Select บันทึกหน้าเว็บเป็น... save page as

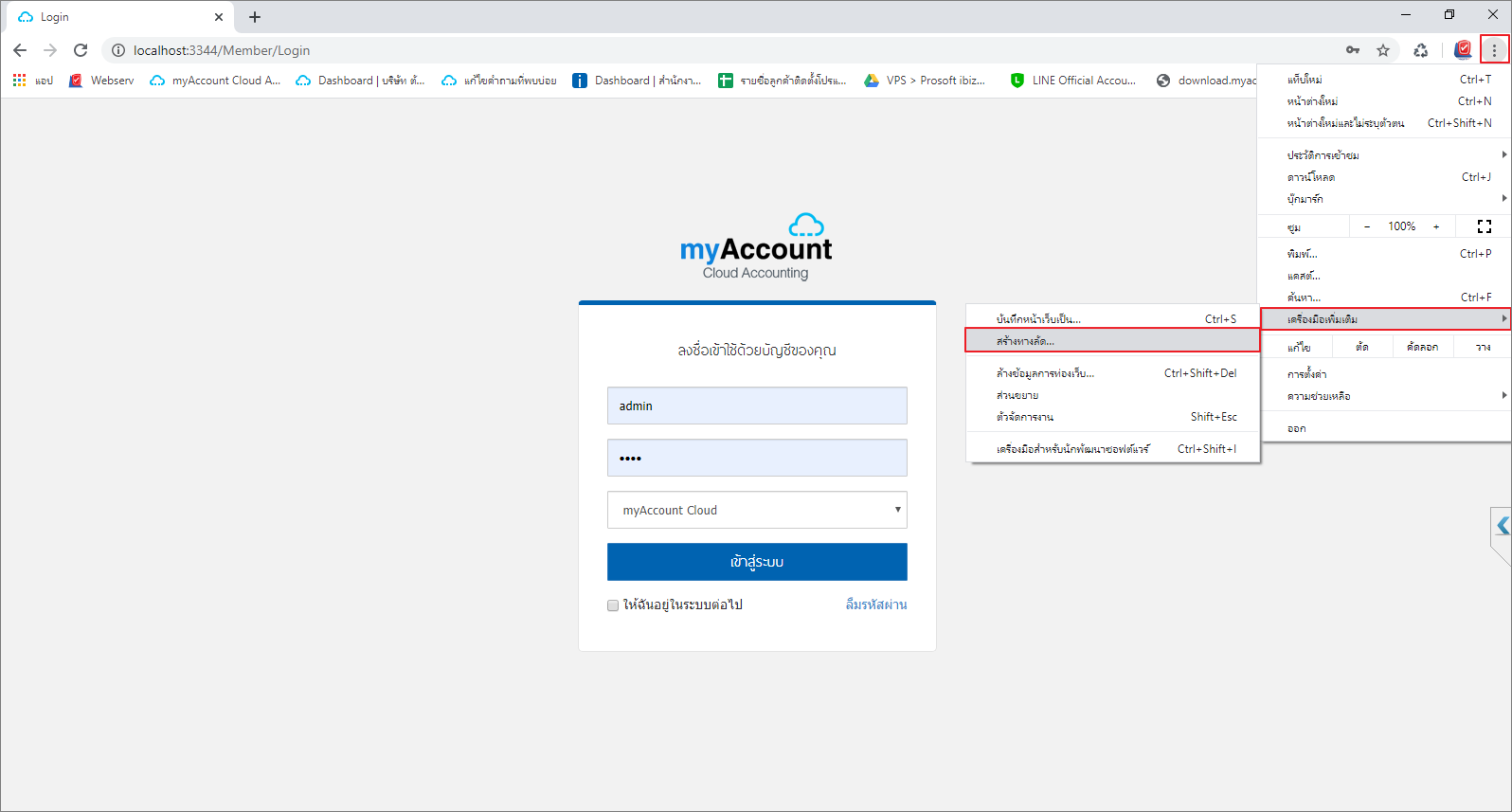[x=1113, y=319]
